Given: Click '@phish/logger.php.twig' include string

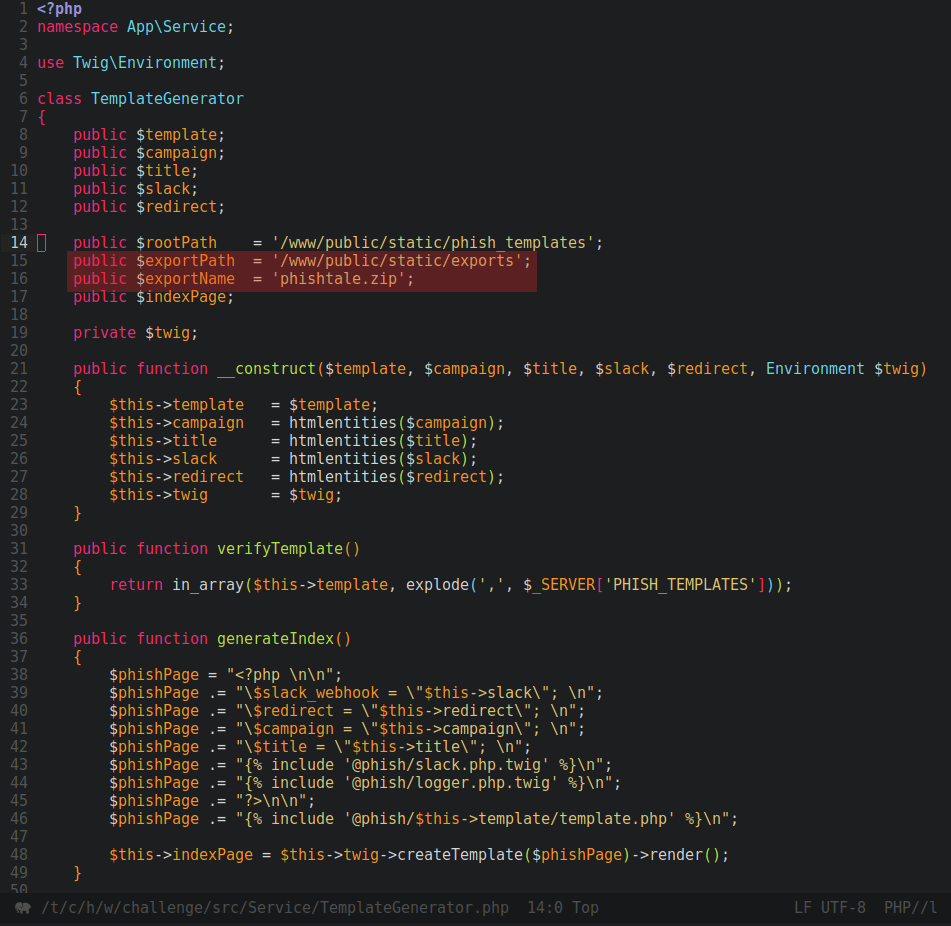Looking at the screenshot, I should (451, 783).
